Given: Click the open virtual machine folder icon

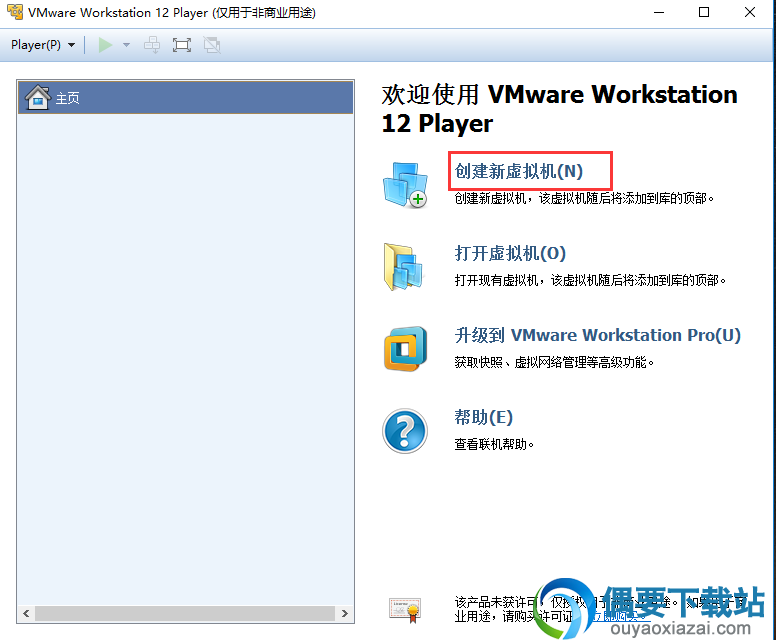Looking at the screenshot, I should (404, 267).
